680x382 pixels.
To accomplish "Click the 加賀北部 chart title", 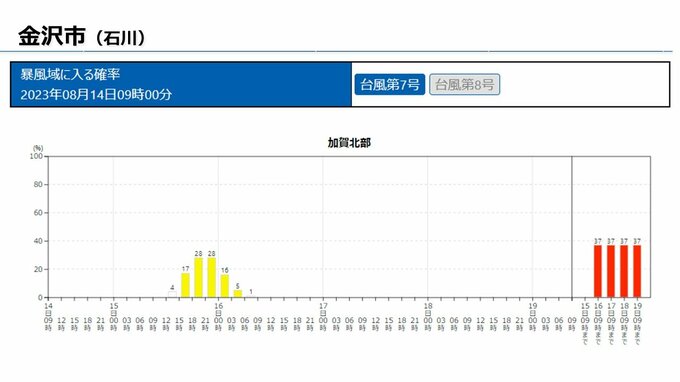I will coord(349,143).
